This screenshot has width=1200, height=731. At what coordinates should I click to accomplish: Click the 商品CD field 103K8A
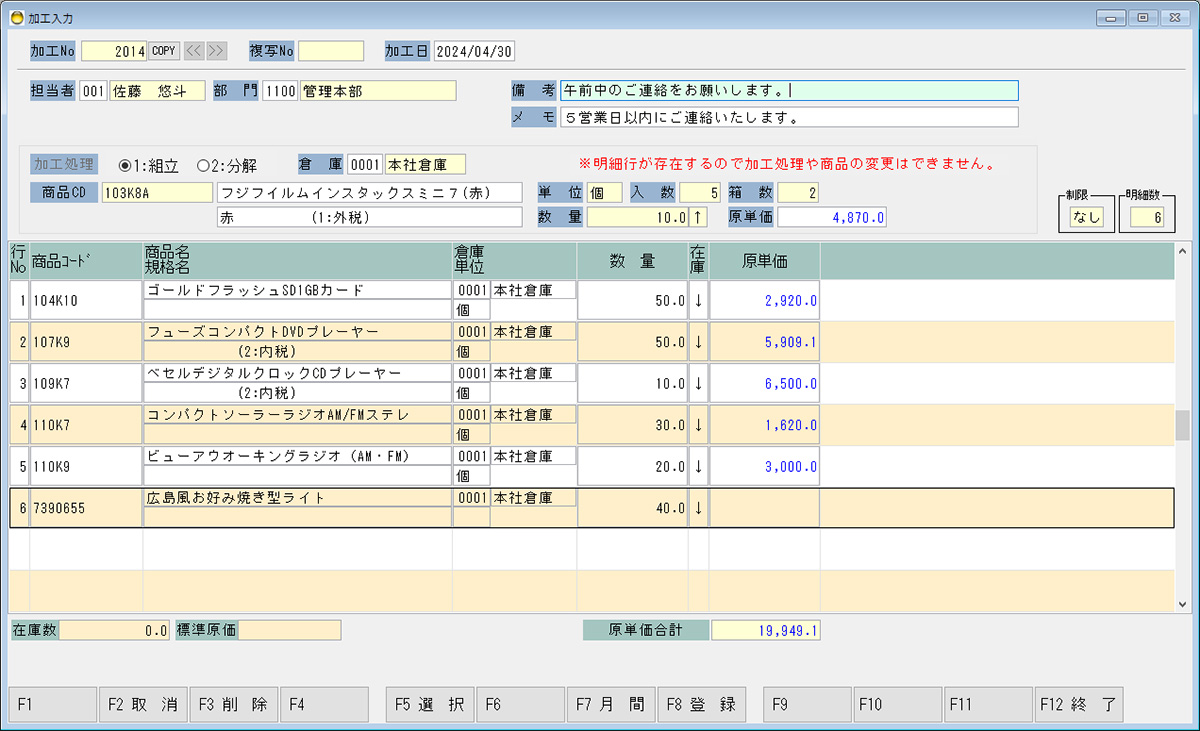(x=157, y=192)
